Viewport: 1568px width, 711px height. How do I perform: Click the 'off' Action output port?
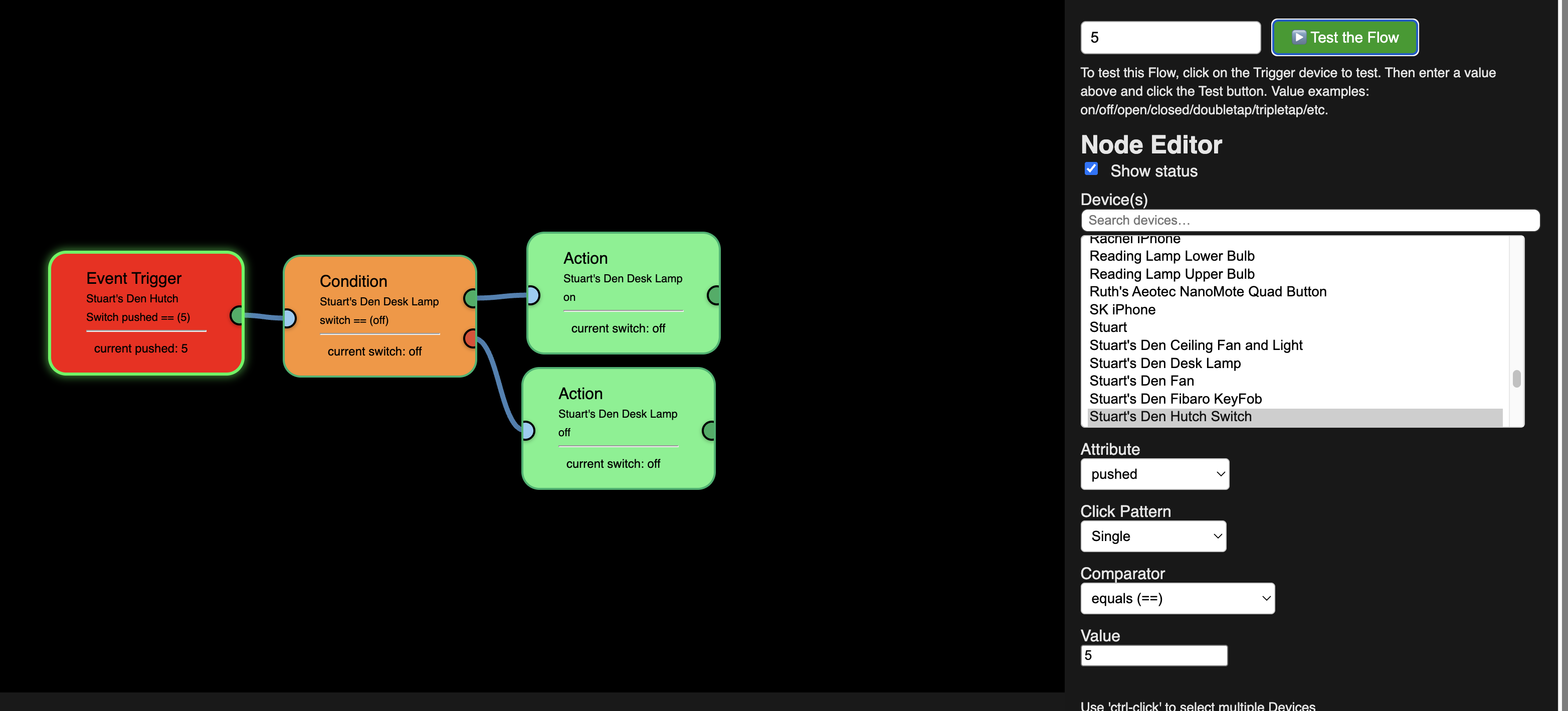pos(708,430)
